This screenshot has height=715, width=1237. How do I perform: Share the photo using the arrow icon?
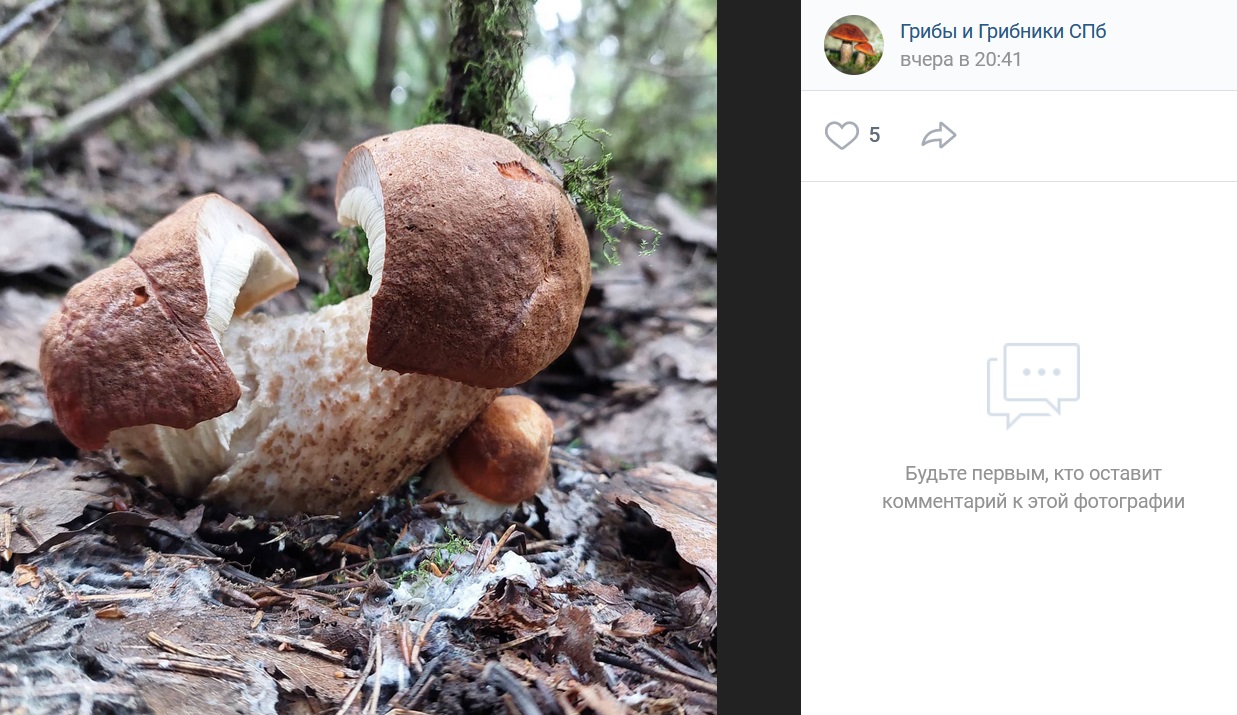tap(938, 135)
